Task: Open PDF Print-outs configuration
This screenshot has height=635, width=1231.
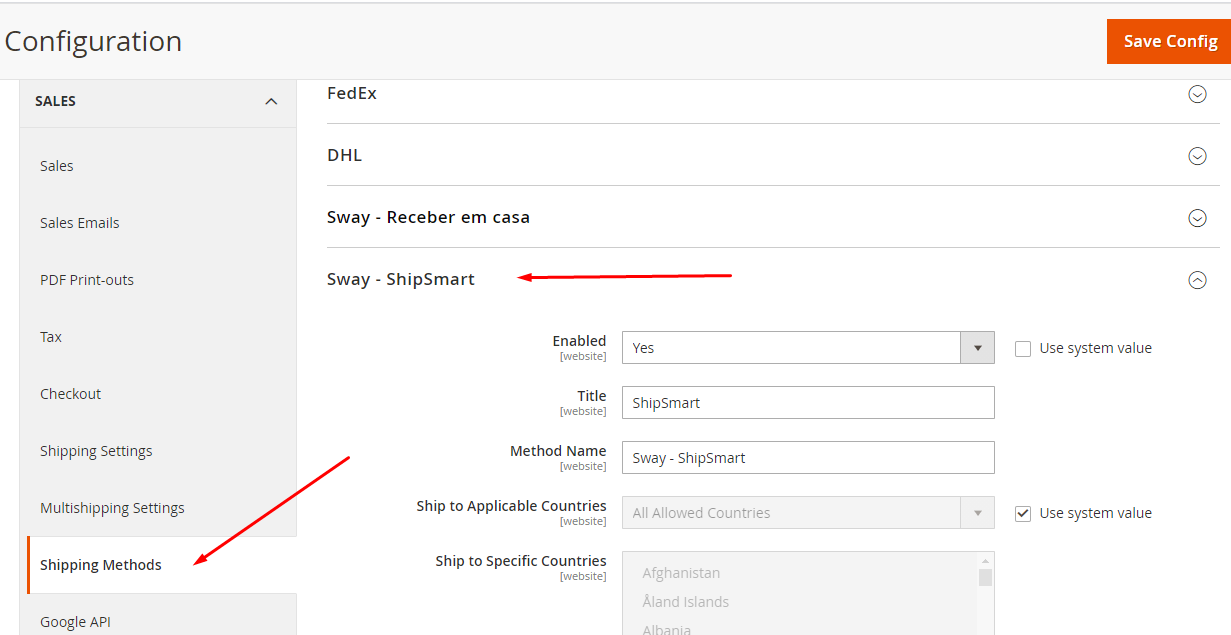Action: (87, 280)
